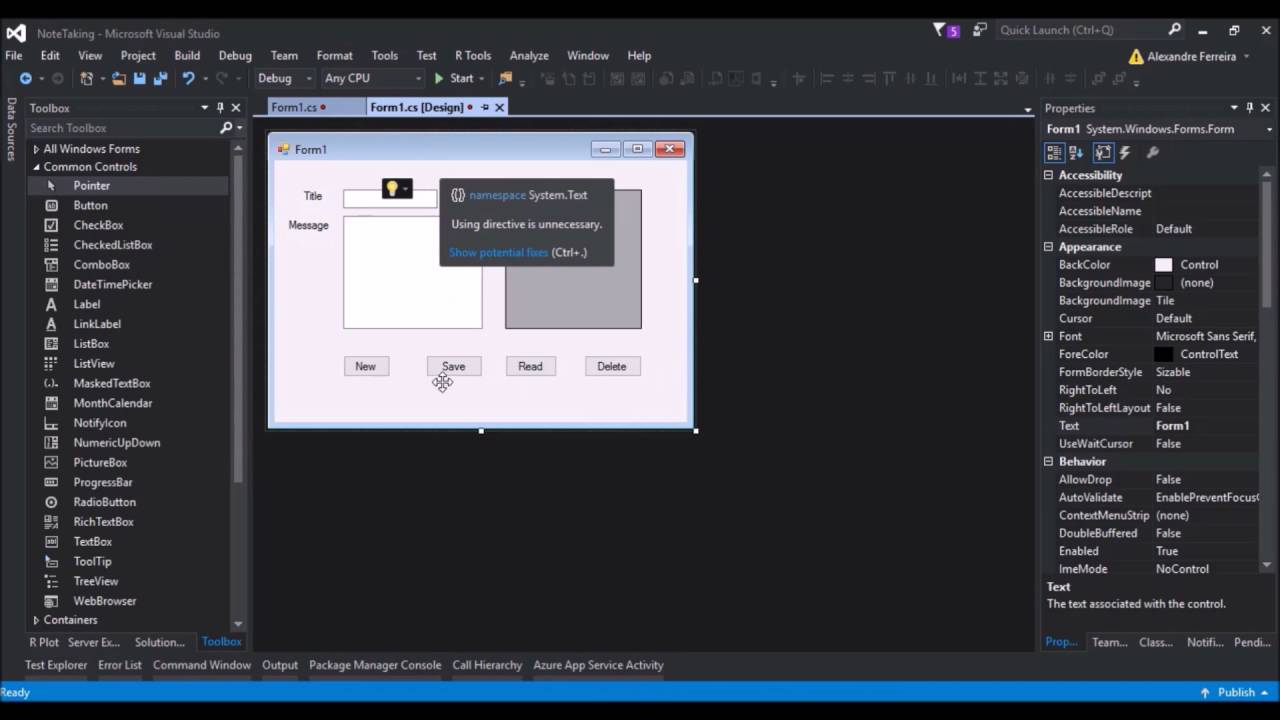Click the New button on Form1
This screenshot has height=720, width=1280.
(366, 366)
